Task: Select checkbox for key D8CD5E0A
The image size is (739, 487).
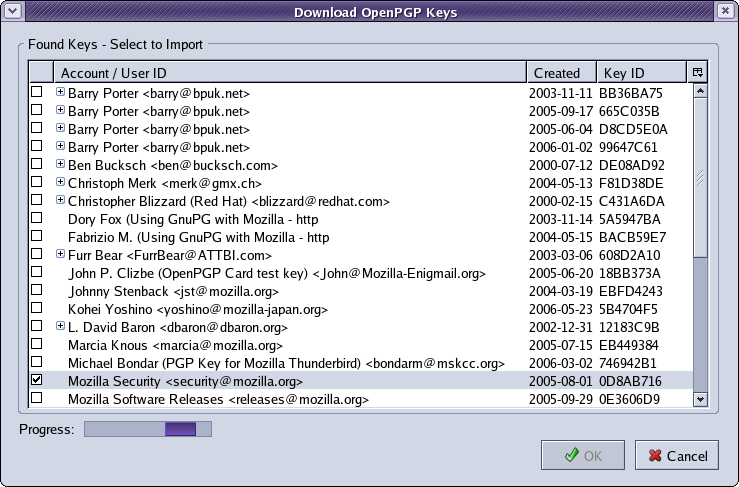Action: [x=36, y=128]
